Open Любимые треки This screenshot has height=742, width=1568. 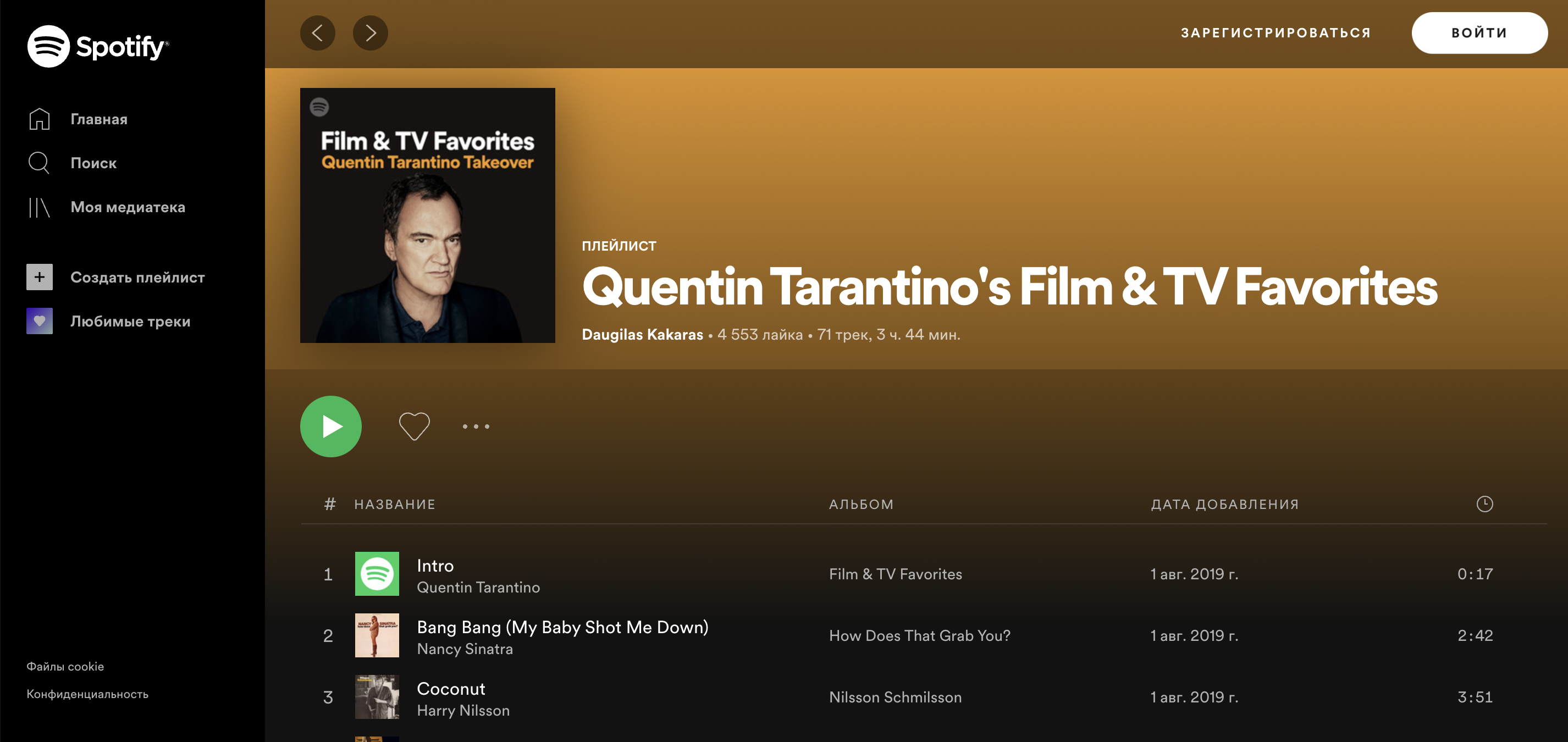(x=130, y=321)
